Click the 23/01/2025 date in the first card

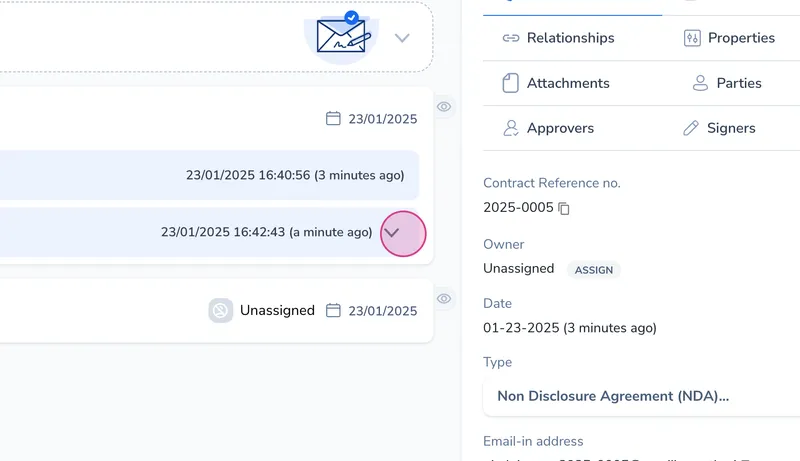(x=383, y=119)
